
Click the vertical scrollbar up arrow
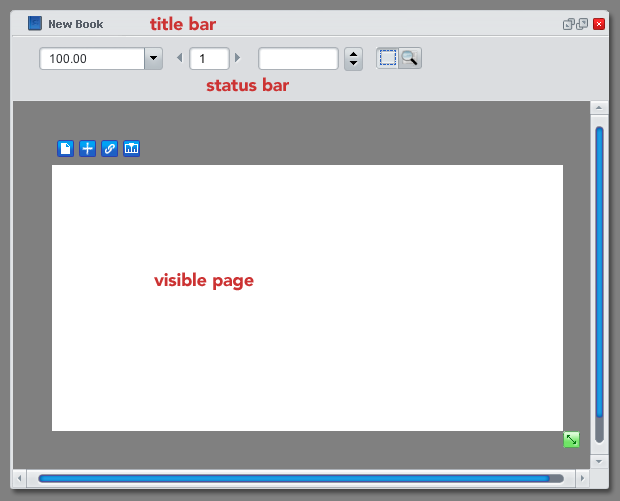point(599,108)
